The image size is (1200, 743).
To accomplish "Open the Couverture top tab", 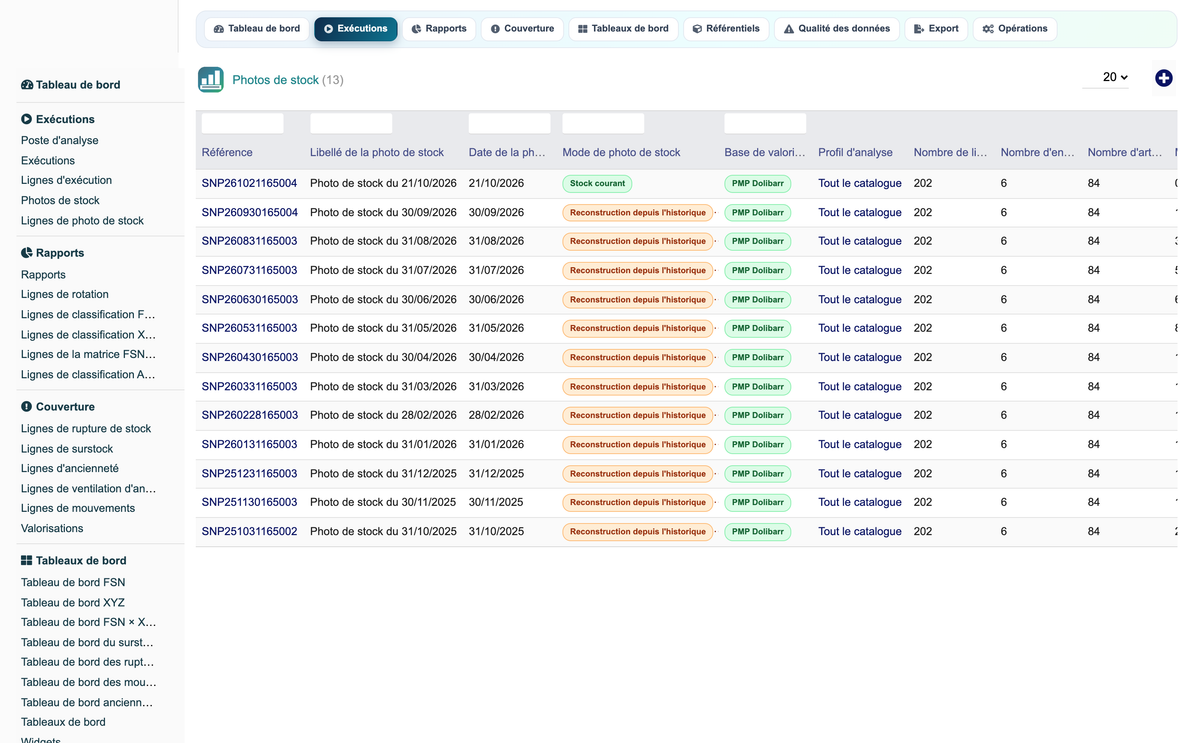I will [522, 29].
